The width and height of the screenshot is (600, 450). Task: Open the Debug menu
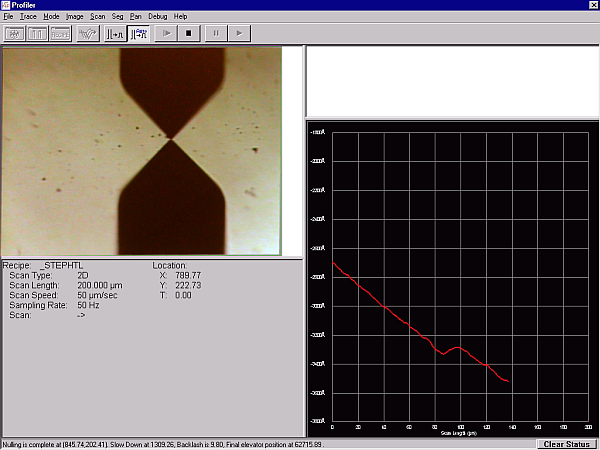[158, 17]
